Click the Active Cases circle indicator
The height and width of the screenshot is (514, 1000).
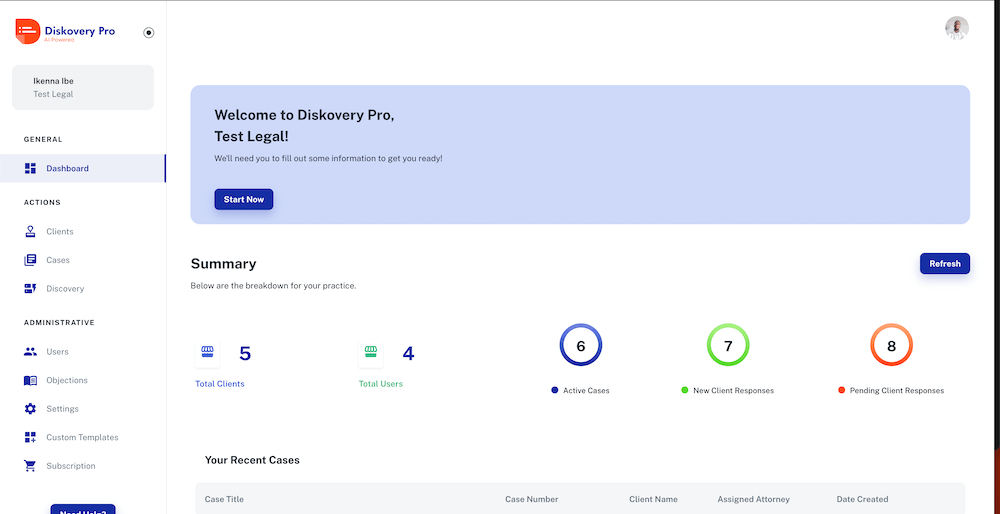[x=580, y=345]
